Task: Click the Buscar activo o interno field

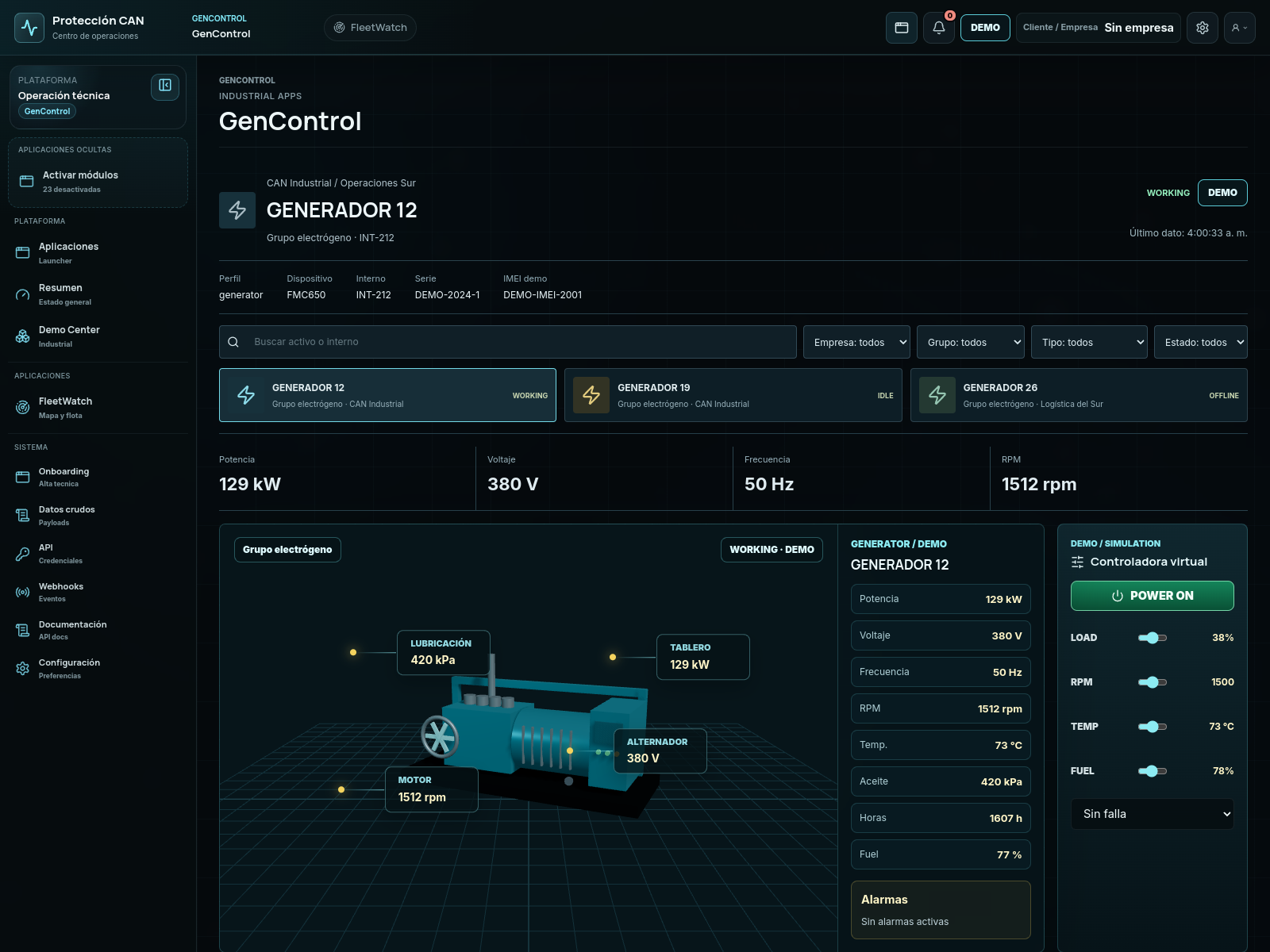Action: [508, 342]
